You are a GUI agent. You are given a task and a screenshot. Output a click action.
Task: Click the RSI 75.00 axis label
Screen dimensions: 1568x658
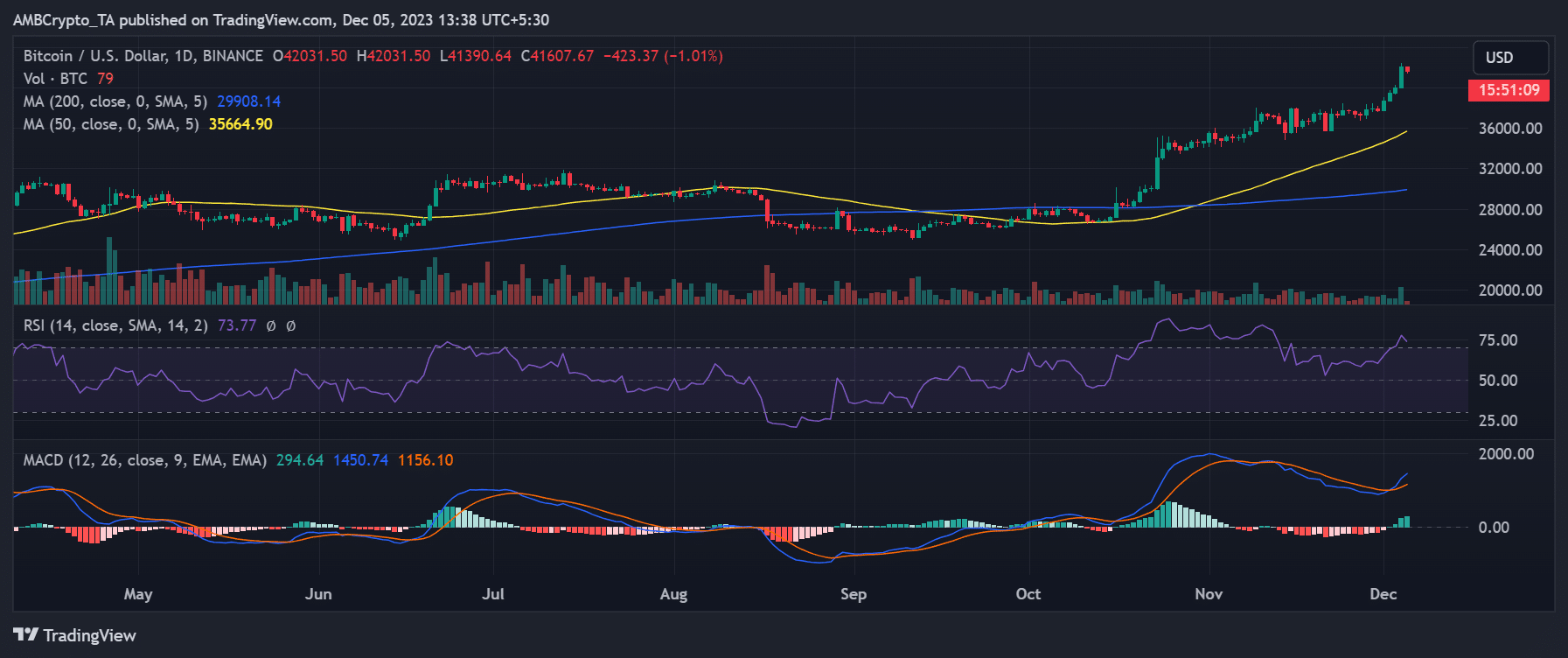pyautogui.click(x=1498, y=340)
